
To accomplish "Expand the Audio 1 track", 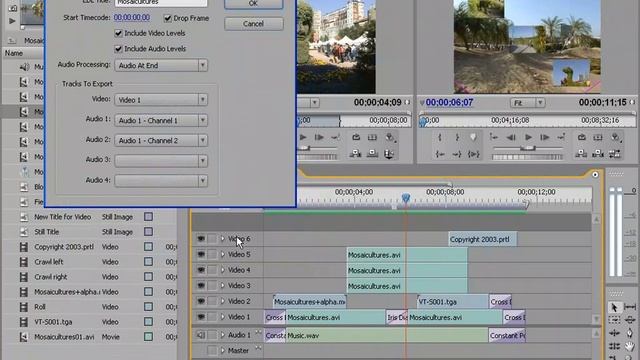I will [x=222, y=335].
